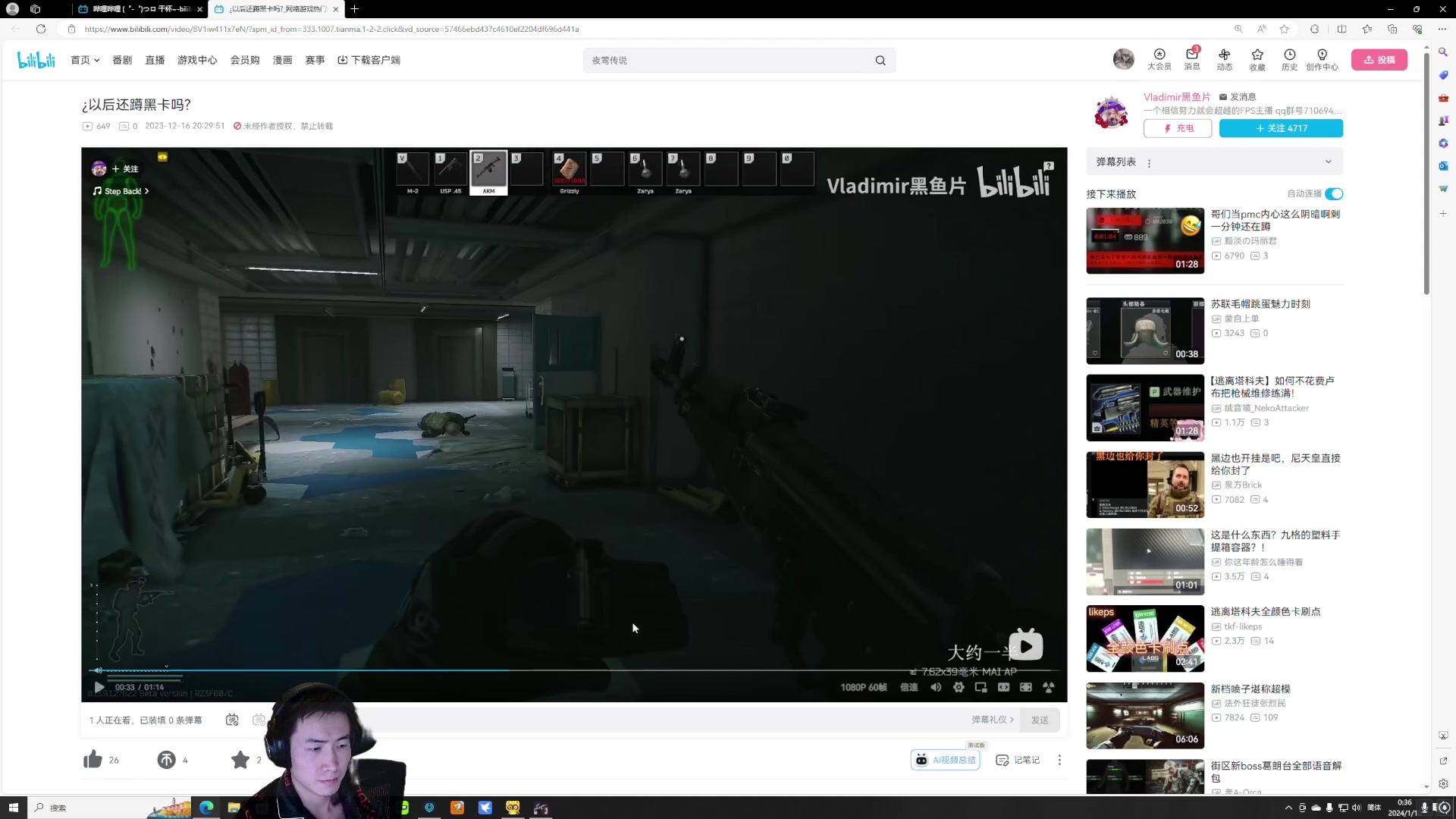Play the video with play button
The height and width of the screenshot is (819, 1456).
[99, 687]
